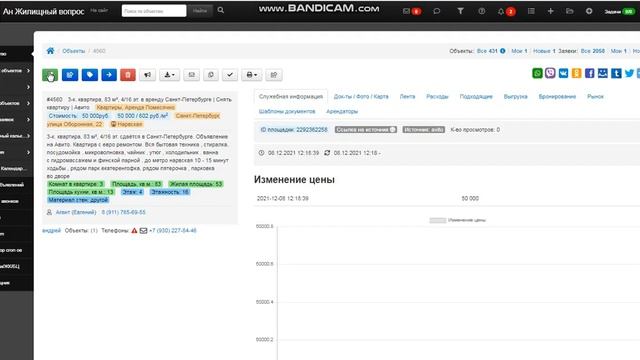Click the андрей user link
Image resolution: width=640 pixels, height=360 pixels.
click(51, 231)
